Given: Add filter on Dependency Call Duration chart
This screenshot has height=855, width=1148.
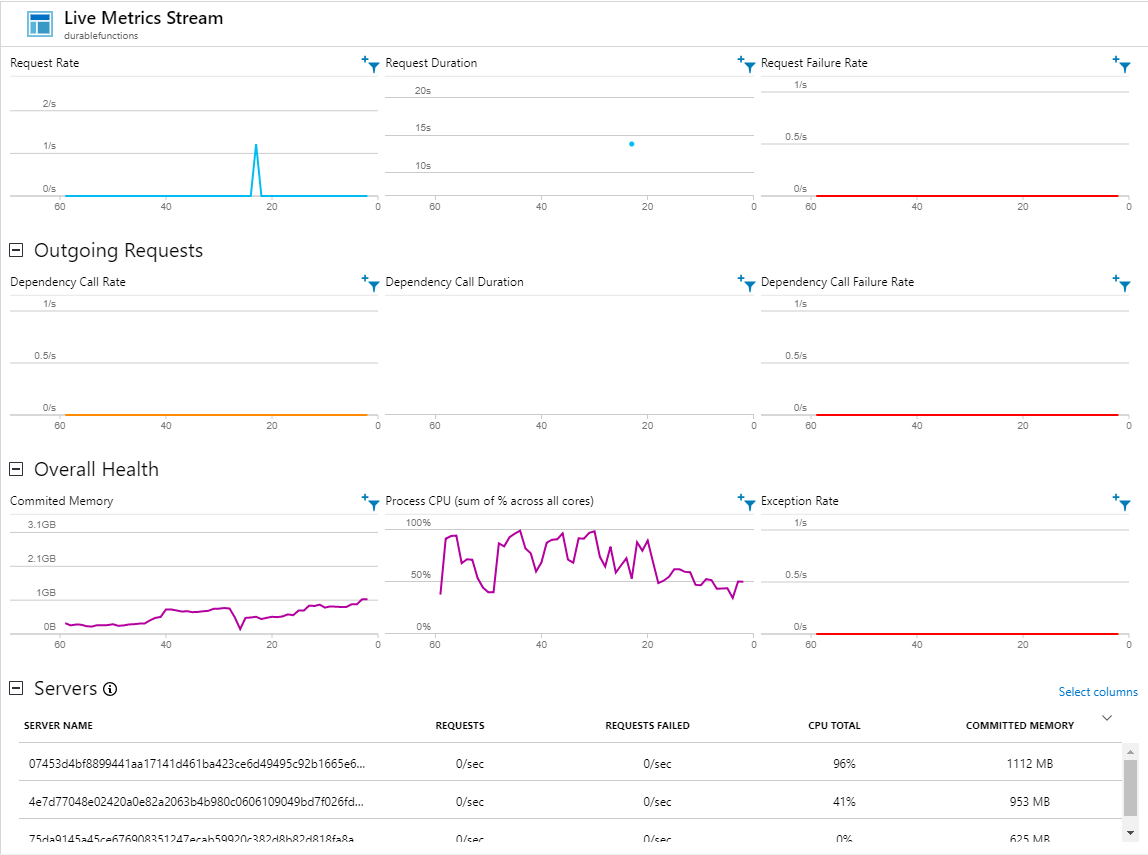Looking at the screenshot, I should (746, 283).
